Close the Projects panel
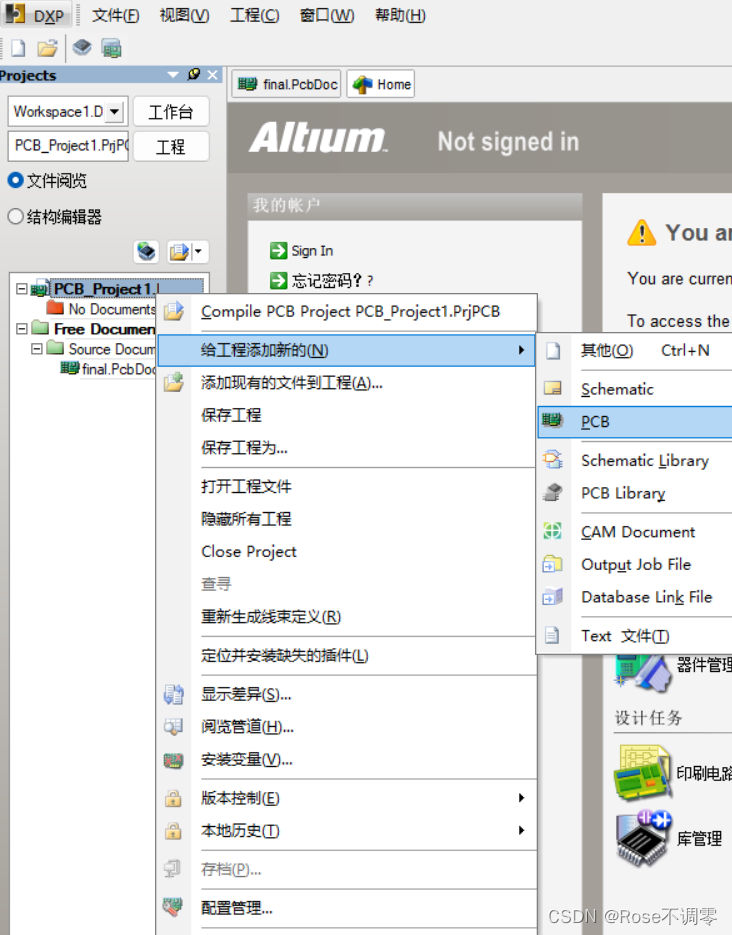The height and width of the screenshot is (935, 732). (212, 75)
